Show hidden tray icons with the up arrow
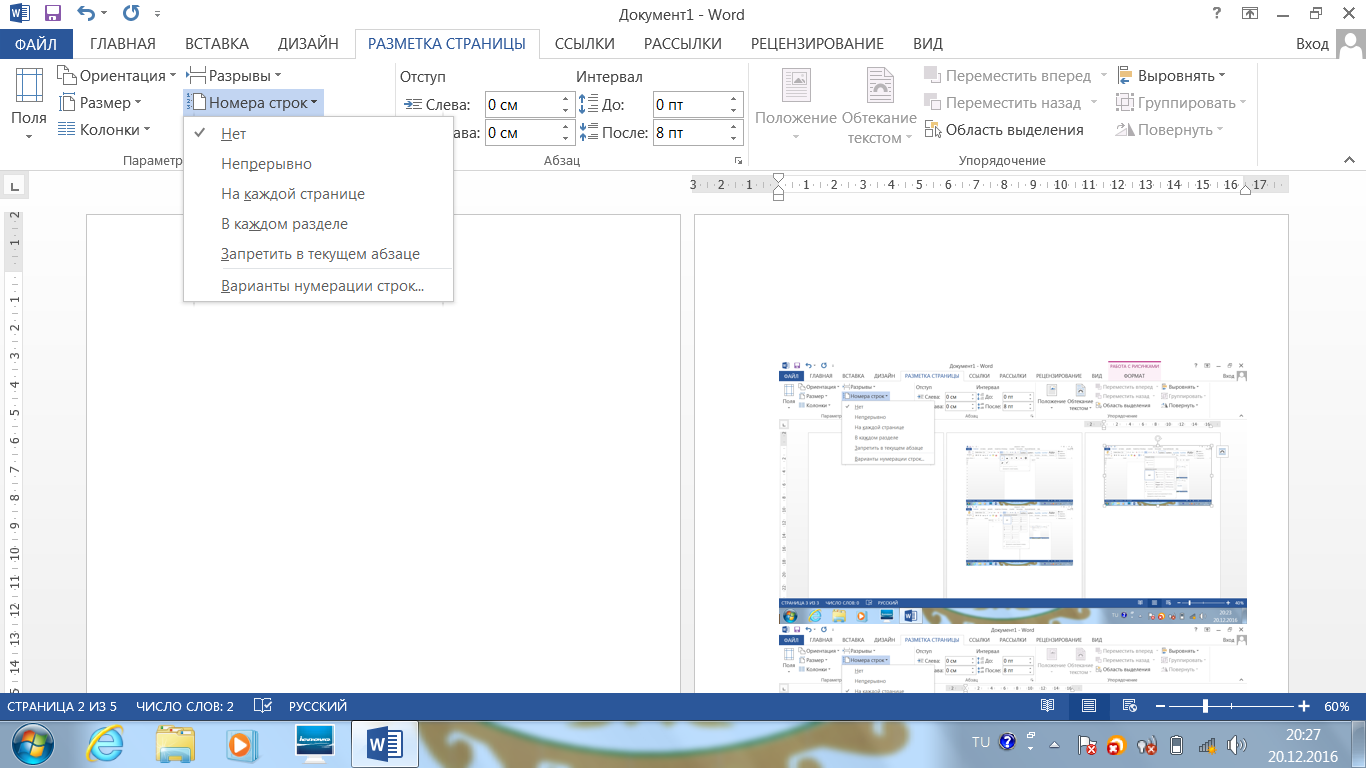Viewport: 1366px width, 768px height. [1054, 745]
